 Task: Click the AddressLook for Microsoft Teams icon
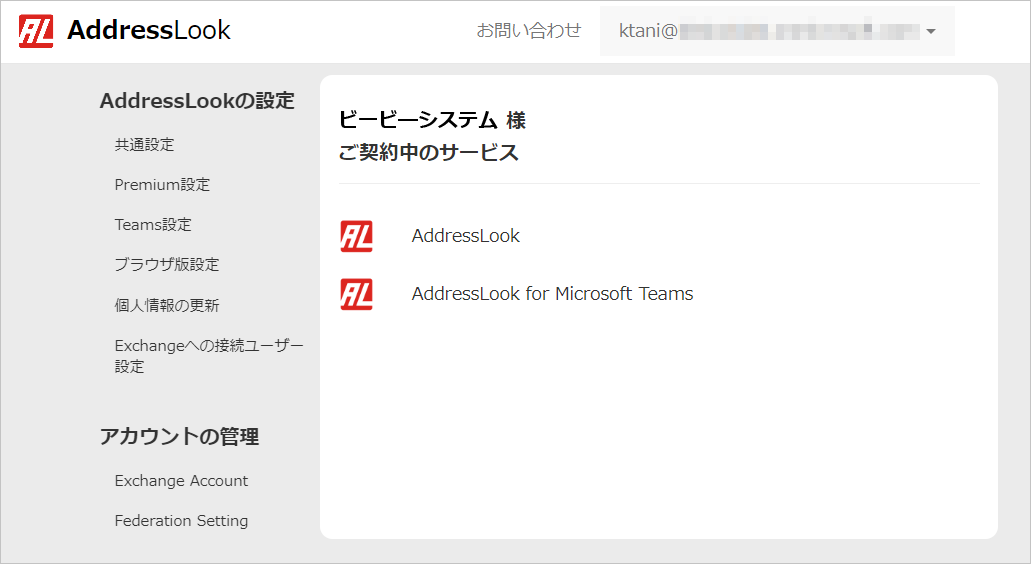tap(356, 294)
